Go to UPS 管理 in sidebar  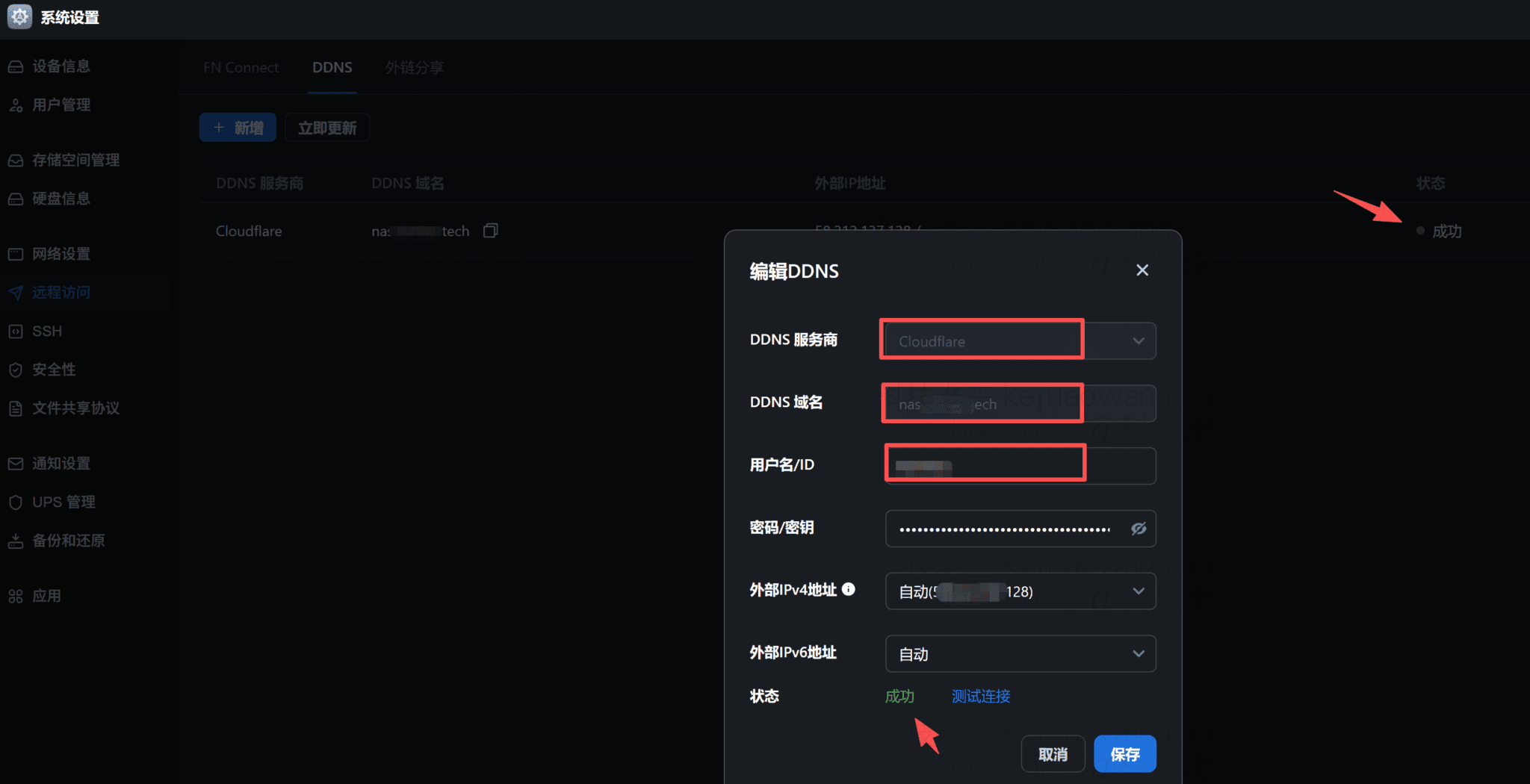pos(64,502)
